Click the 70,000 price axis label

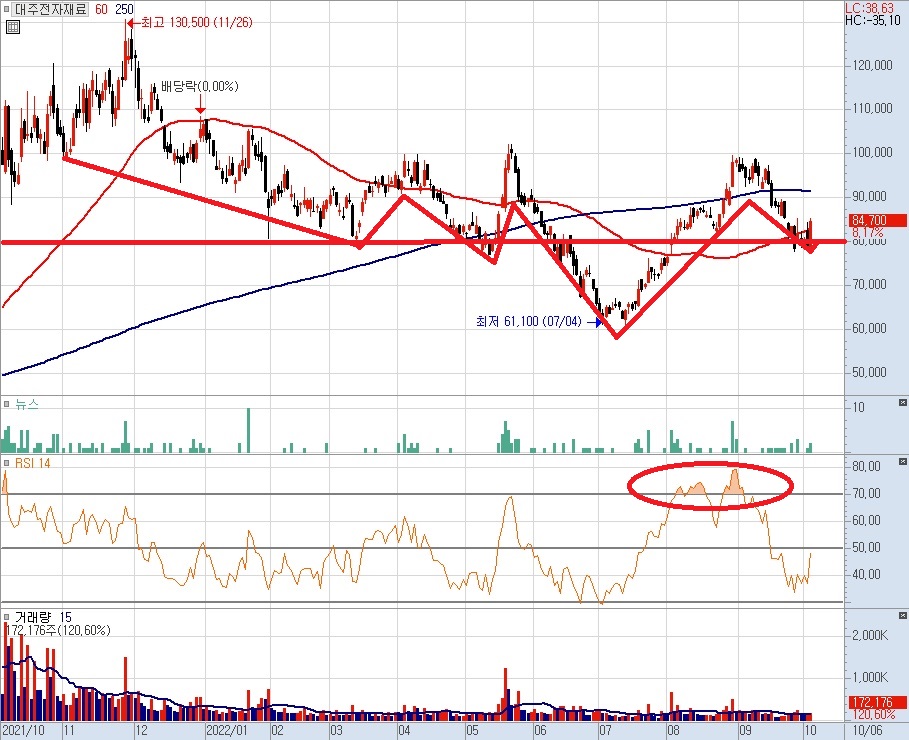870,284
